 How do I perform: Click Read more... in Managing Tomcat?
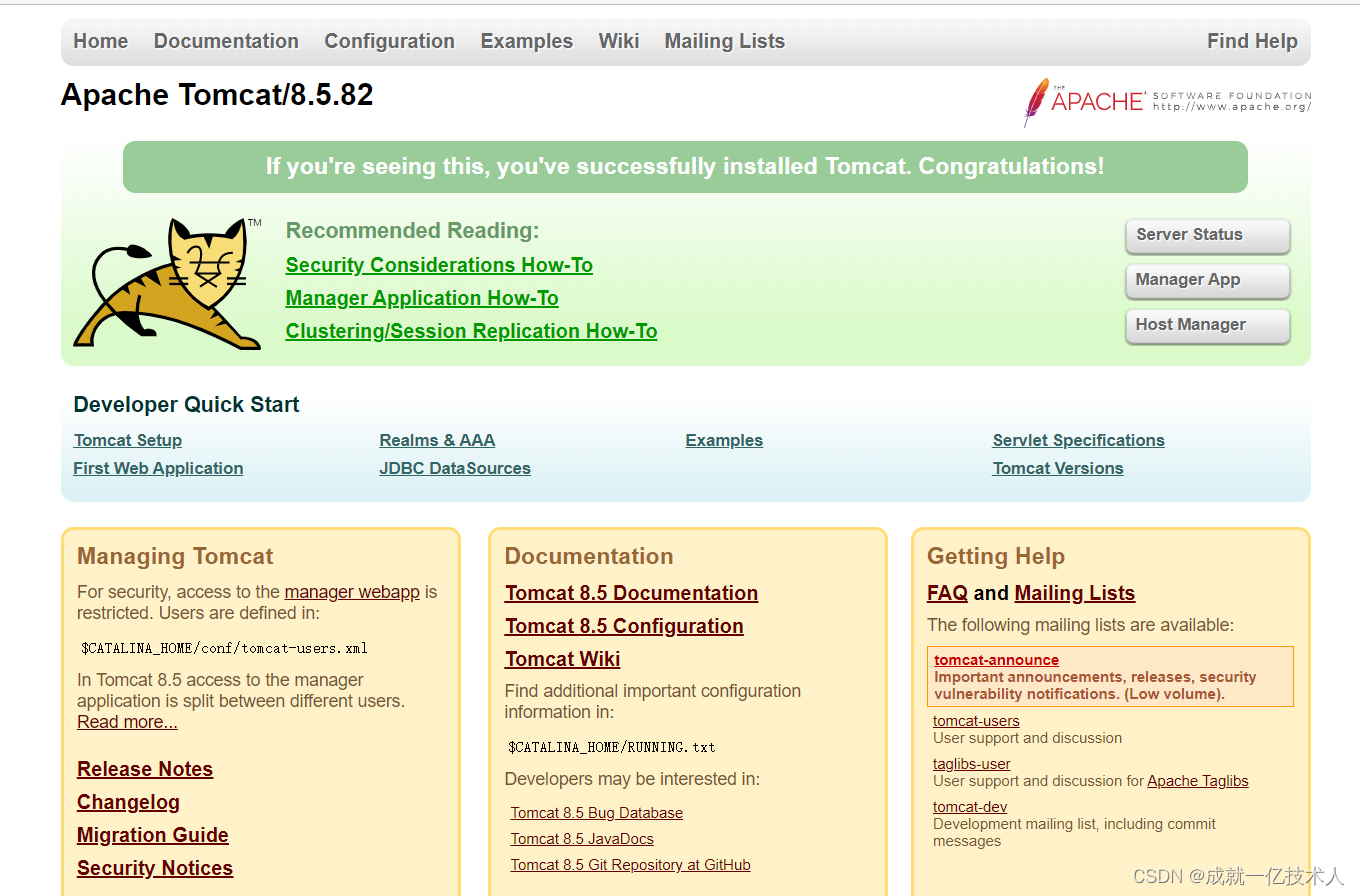[x=127, y=722]
